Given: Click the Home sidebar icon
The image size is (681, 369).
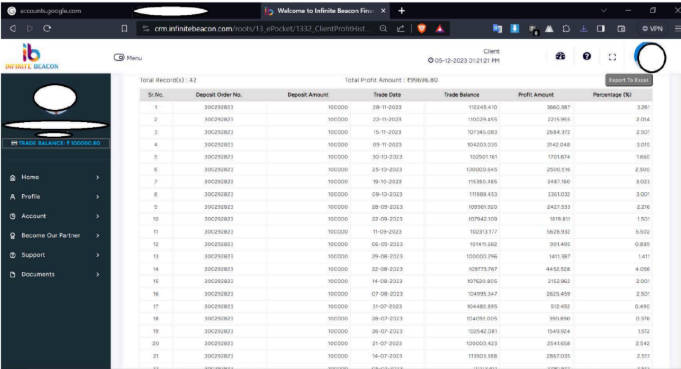Looking at the screenshot, I should [13, 178].
